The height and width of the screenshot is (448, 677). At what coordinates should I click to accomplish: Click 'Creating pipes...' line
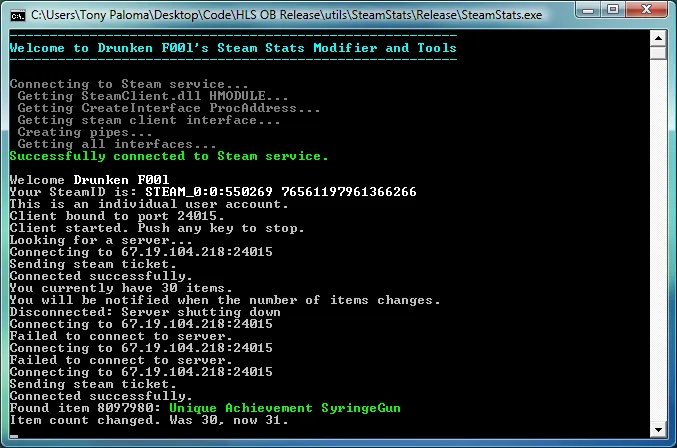(x=85, y=132)
